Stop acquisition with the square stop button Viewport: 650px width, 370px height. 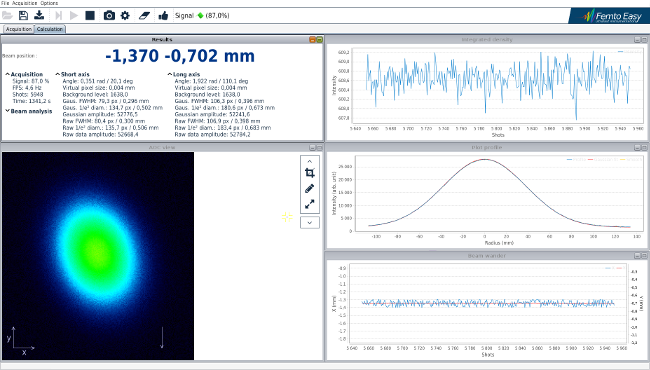[90, 16]
